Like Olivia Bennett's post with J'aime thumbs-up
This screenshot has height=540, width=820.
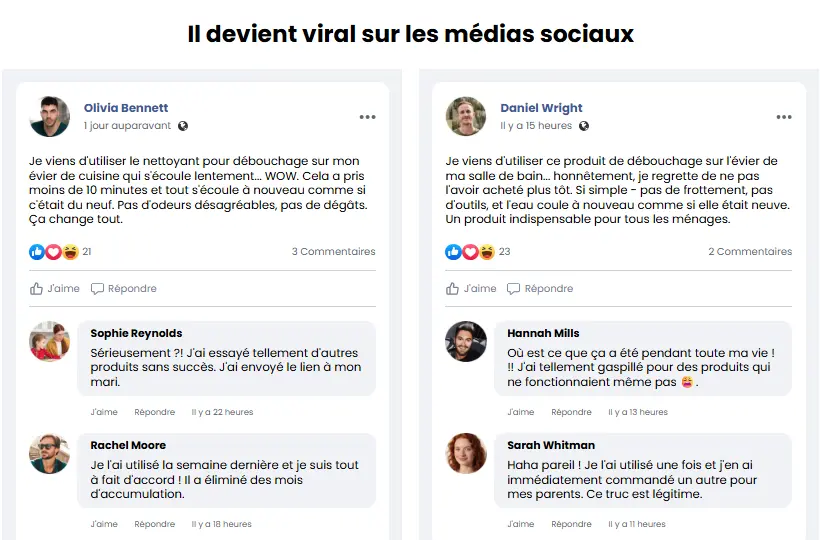55,289
